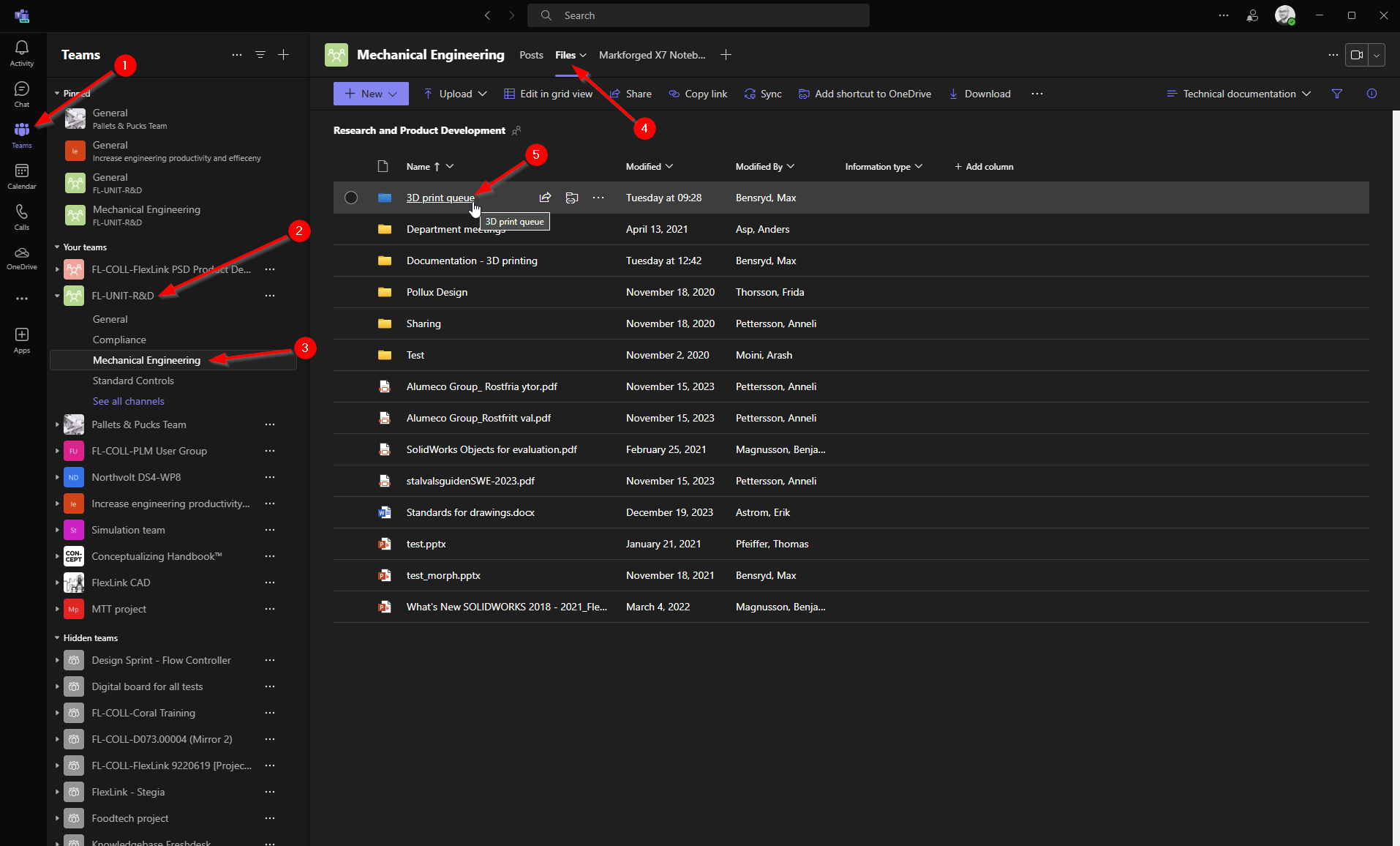
Task: Expand the Pallets & Pucks Team
Action: [57, 424]
